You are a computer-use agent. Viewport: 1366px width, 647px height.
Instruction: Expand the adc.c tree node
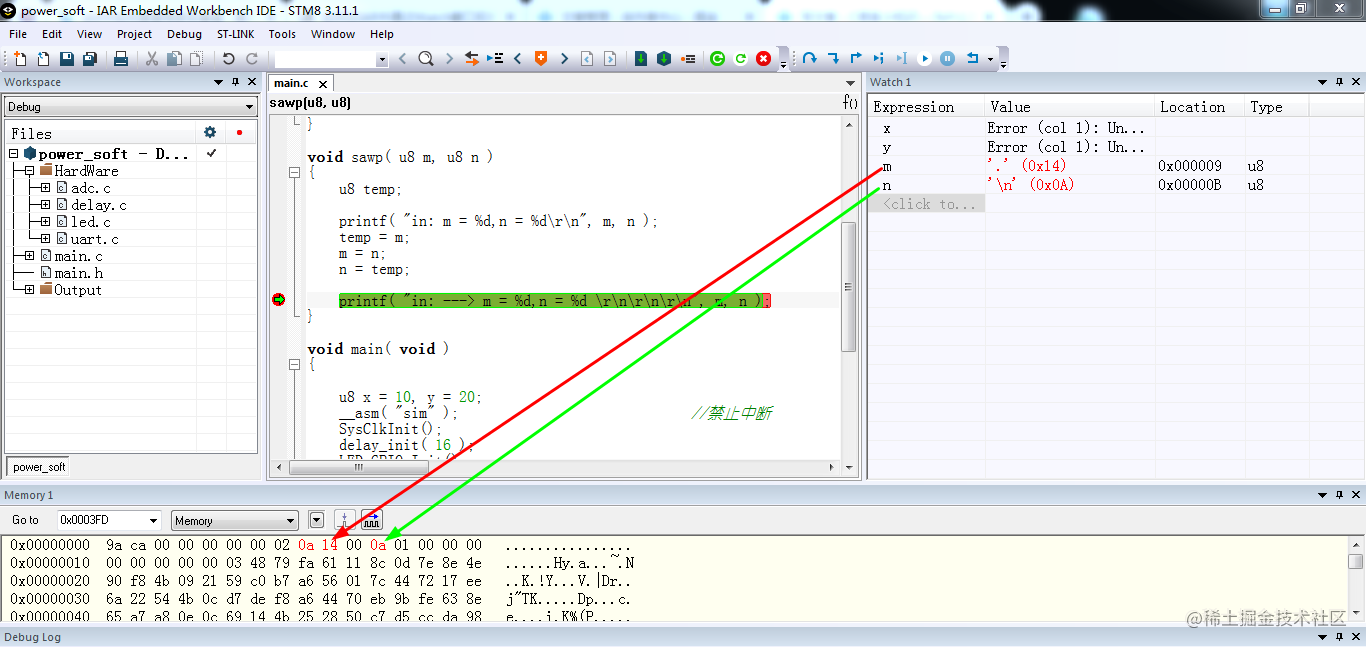pos(46,188)
